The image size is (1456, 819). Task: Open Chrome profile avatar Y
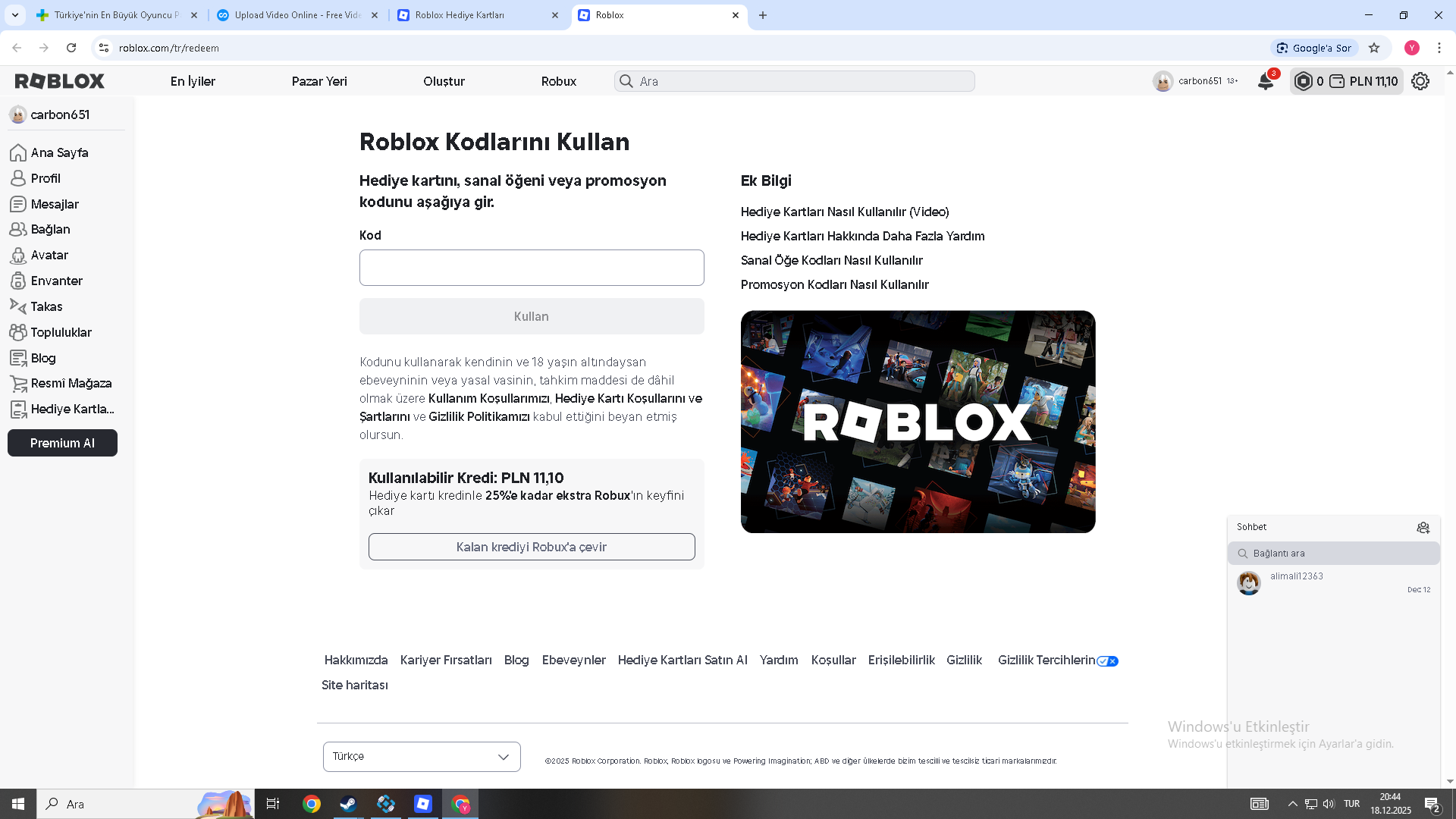(x=1411, y=48)
